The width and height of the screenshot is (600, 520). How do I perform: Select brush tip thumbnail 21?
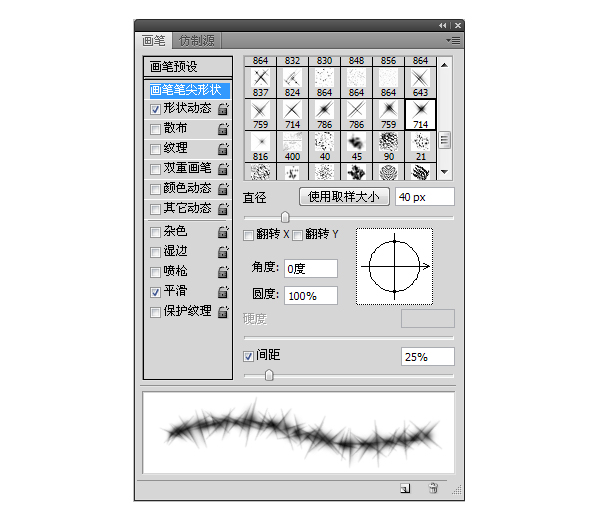pyautogui.click(x=420, y=146)
